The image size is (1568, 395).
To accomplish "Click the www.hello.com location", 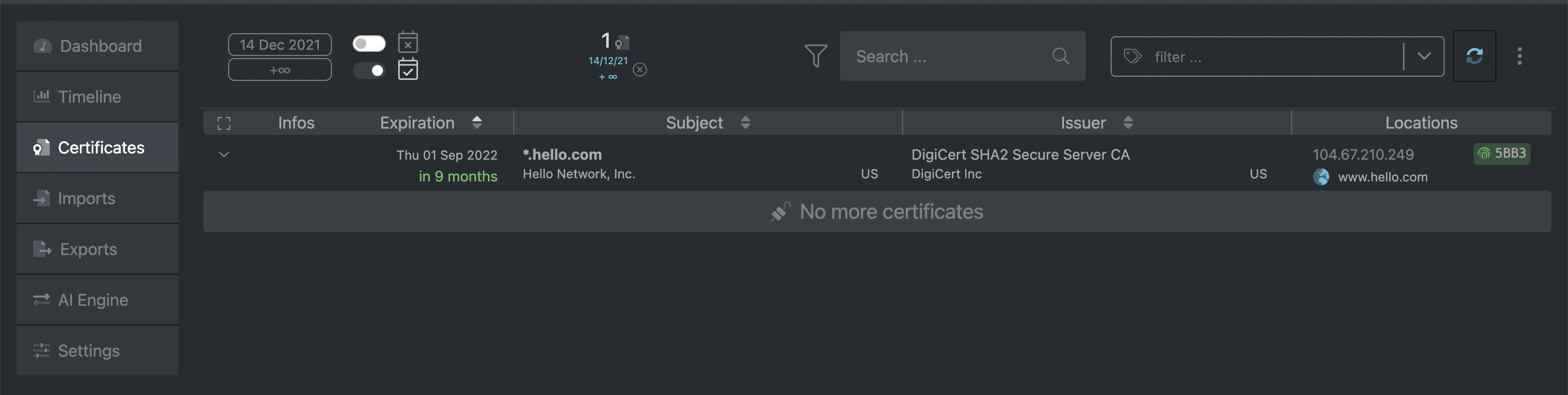I will pyautogui.click(x=1382, y=177).
